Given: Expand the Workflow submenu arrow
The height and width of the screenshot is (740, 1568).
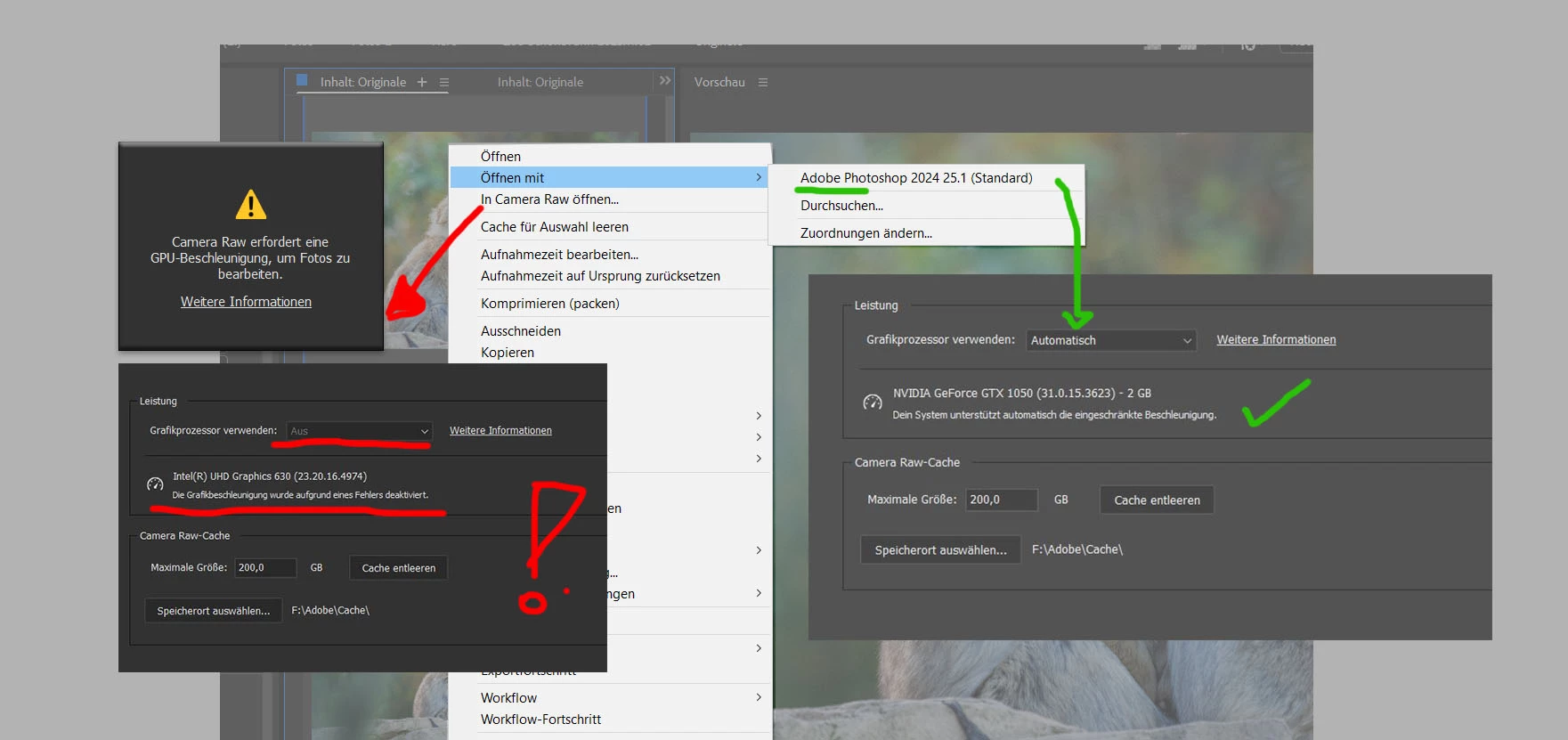Looking at the screenshot, I should (x=759, y=697).
